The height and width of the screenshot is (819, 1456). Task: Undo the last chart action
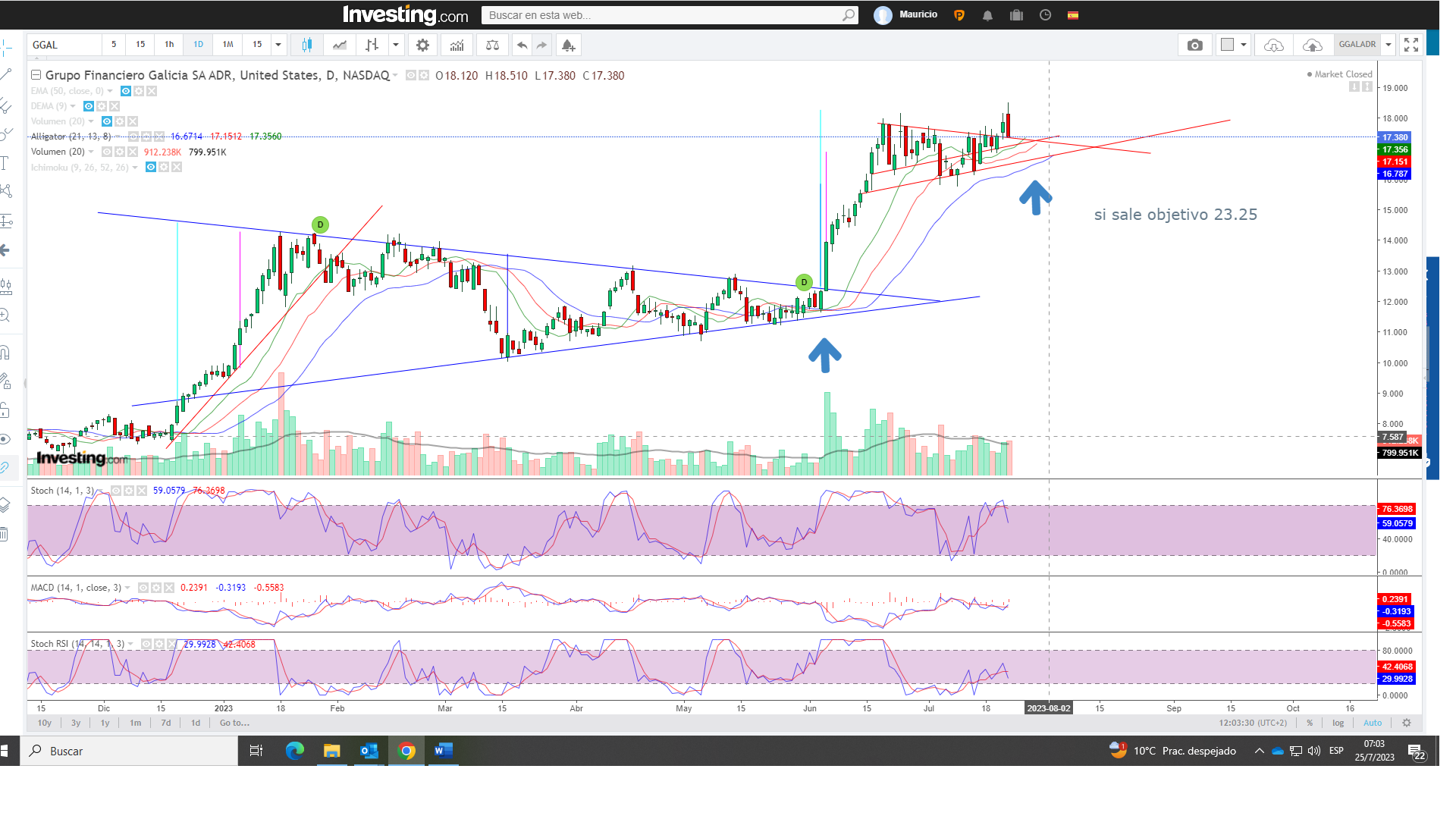[x=522, y=45]
